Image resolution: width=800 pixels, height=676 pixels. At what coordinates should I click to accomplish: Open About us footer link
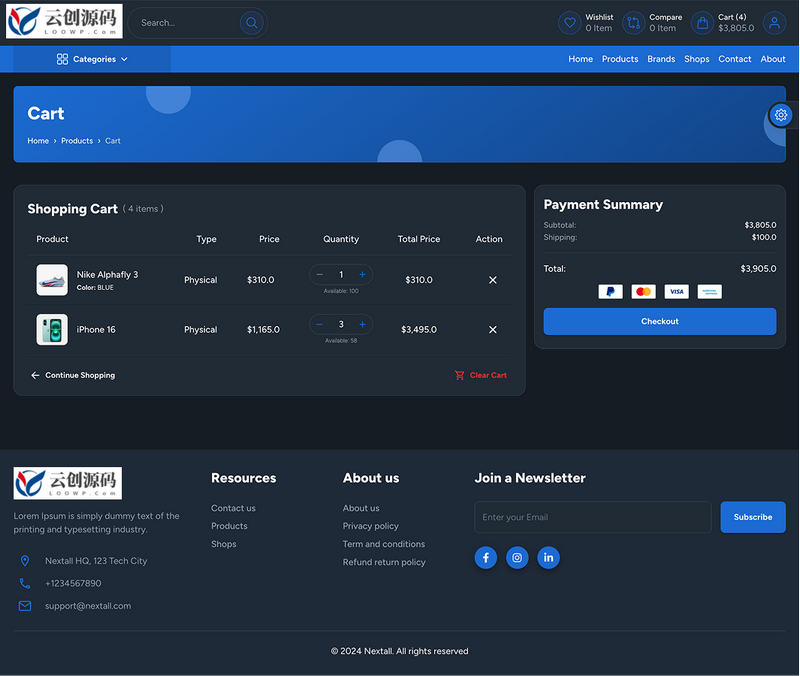[x=361, y=508]
